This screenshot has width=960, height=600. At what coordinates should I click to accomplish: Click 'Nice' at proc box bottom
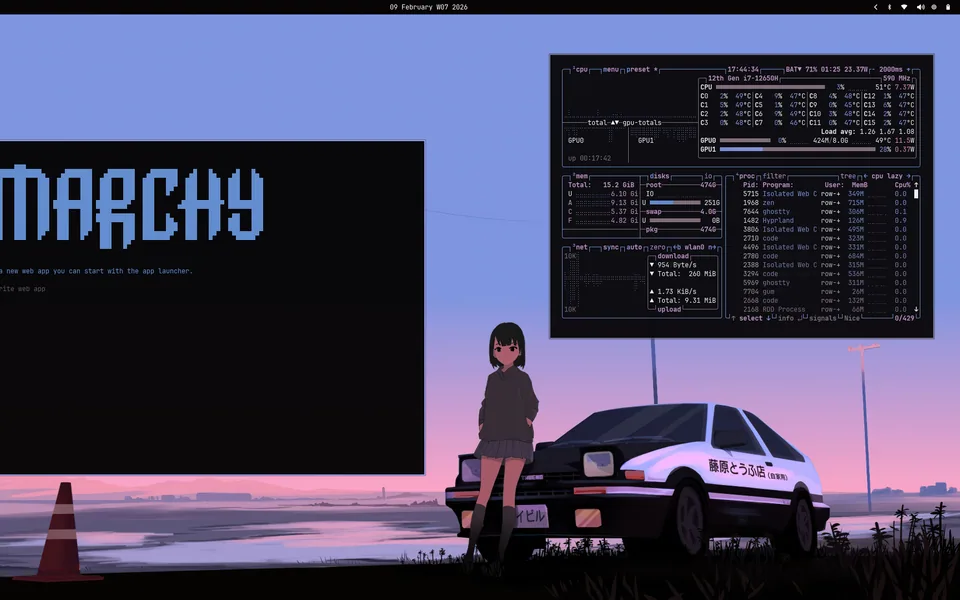[x=852, y=318]
